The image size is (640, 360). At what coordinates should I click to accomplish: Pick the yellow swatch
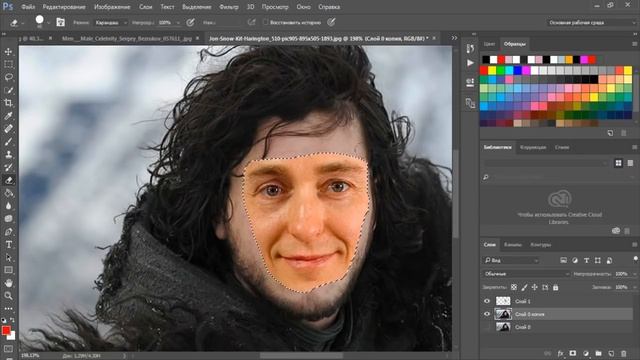tap(493, 71)
